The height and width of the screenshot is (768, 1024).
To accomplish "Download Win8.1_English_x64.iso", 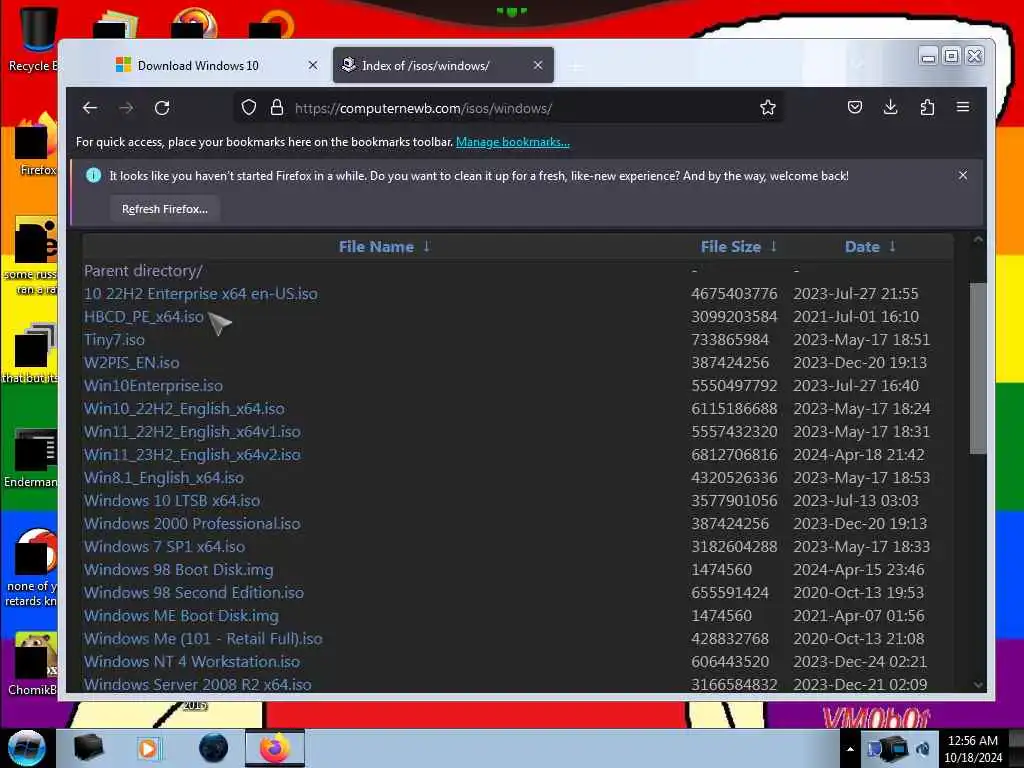I will [163, 477].
